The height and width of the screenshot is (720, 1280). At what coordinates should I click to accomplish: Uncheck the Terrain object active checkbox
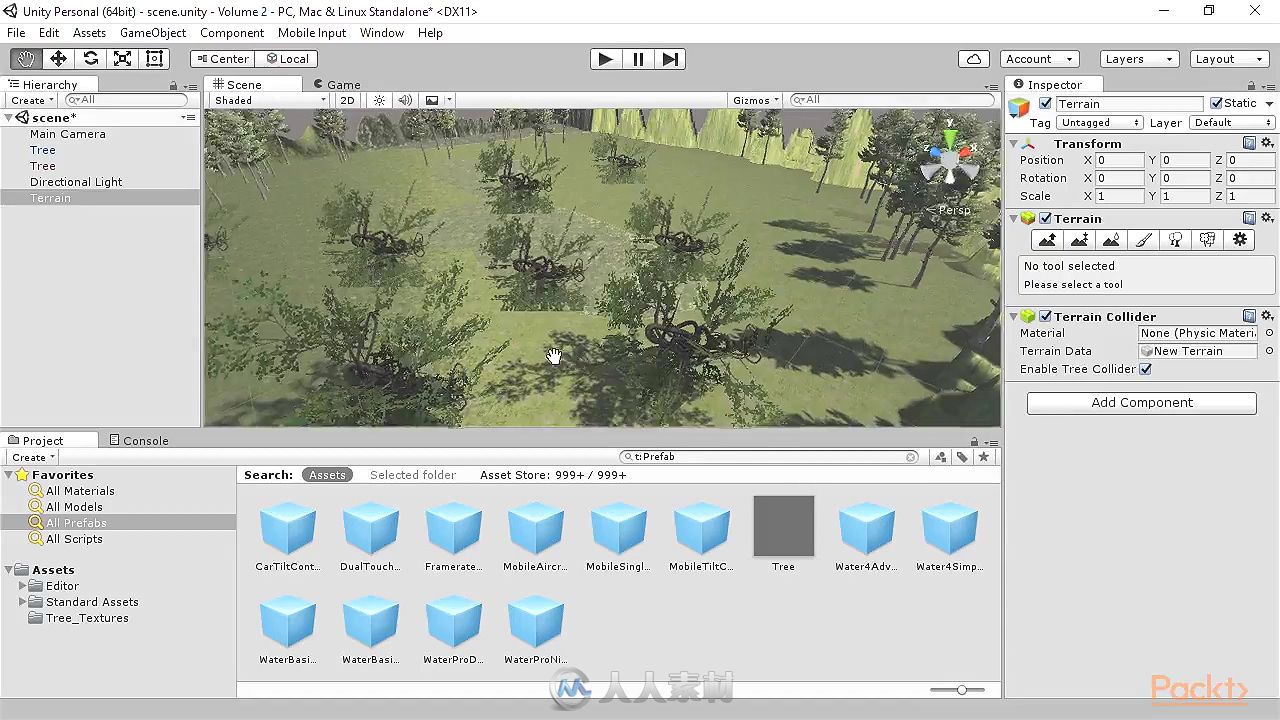click(1046, 104)
